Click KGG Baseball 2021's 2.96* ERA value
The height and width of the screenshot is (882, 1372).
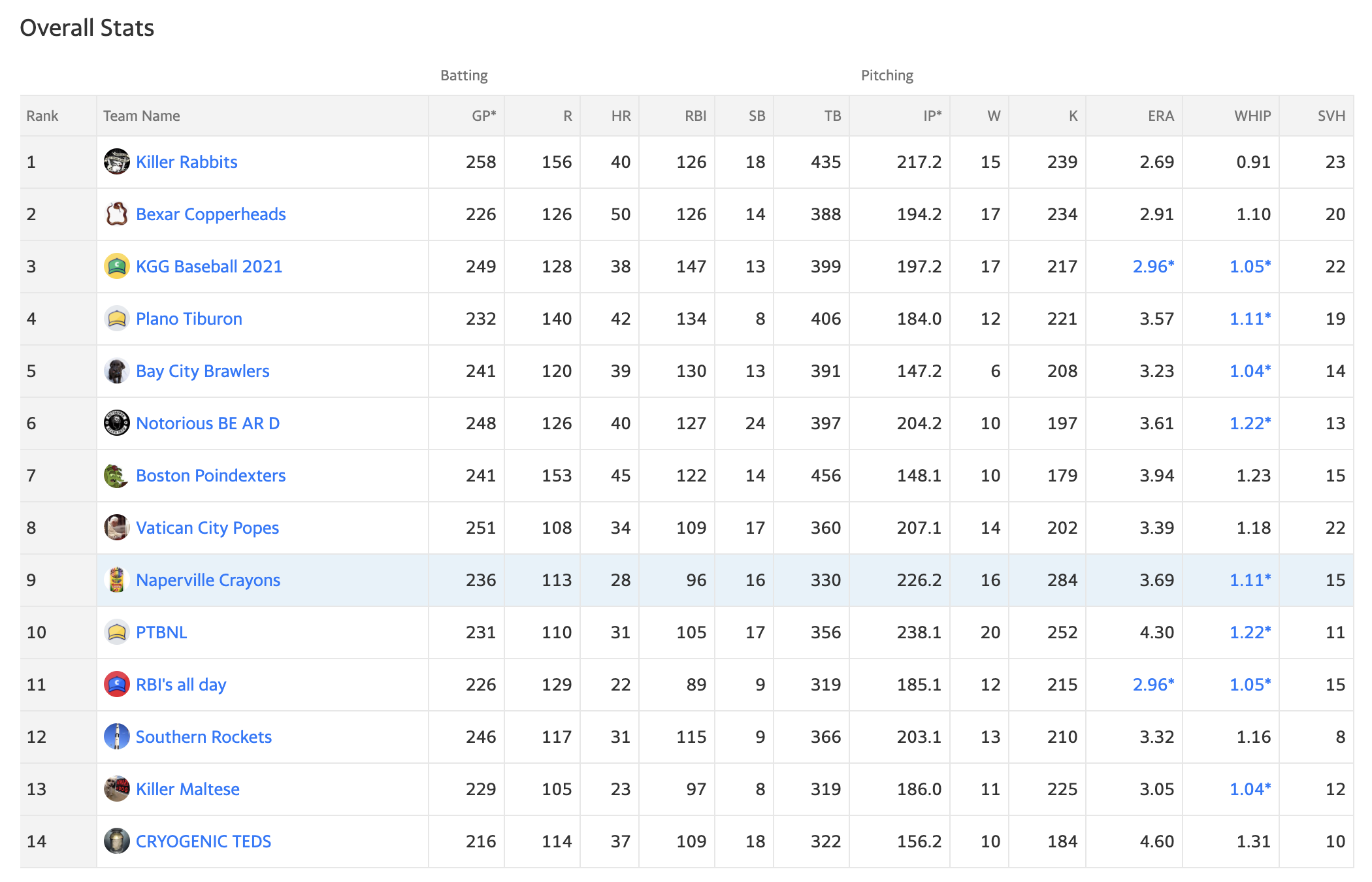point(1153,267)
